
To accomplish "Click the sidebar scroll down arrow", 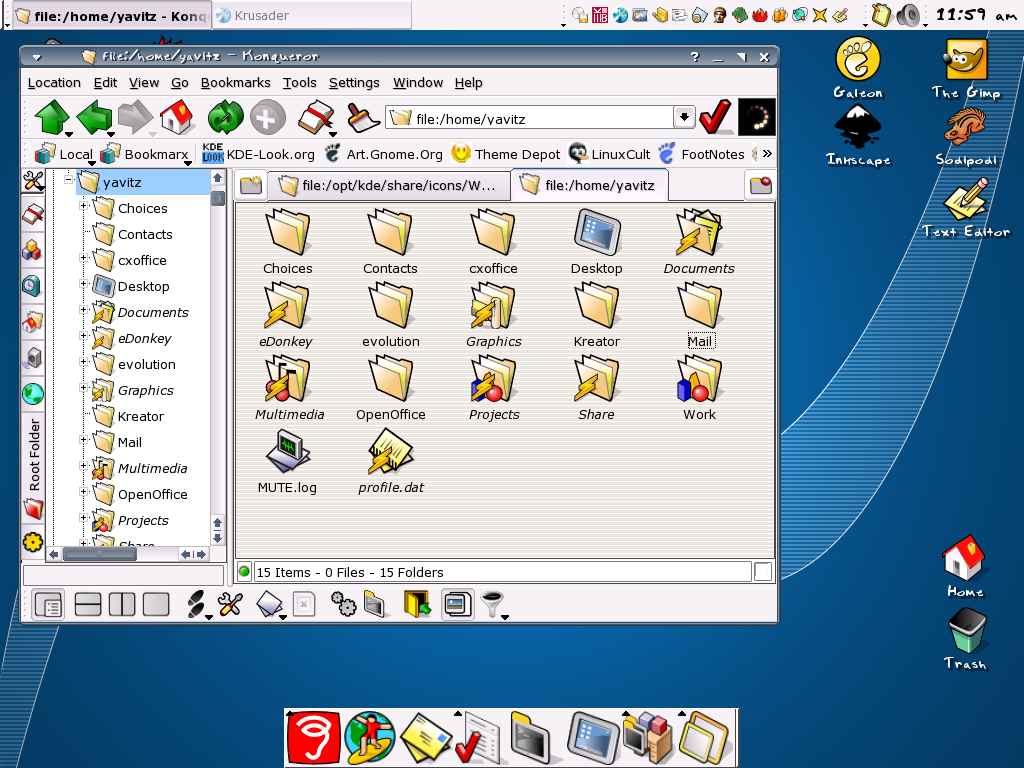I will point(218,538).
